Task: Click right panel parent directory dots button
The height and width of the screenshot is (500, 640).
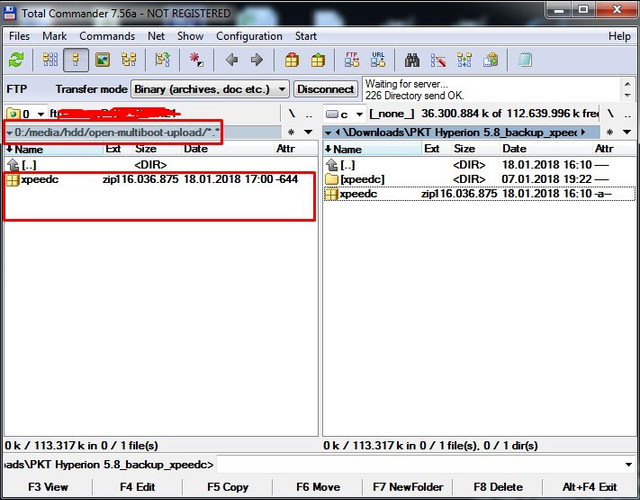Action: 628,114
